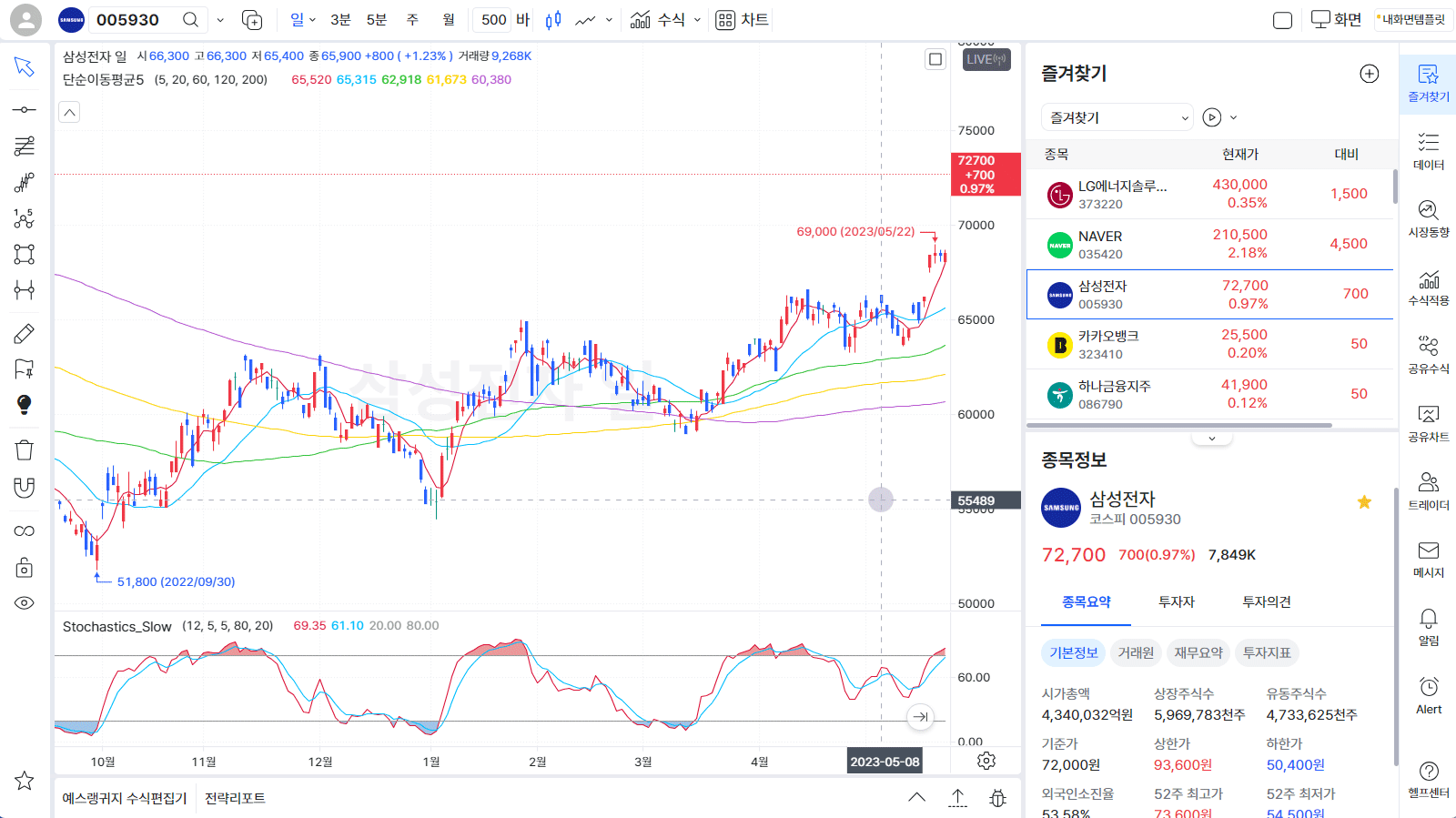Toggle drawings visibility eye icon
Screen dimensions: 1456x818
[x=25, y=603]
